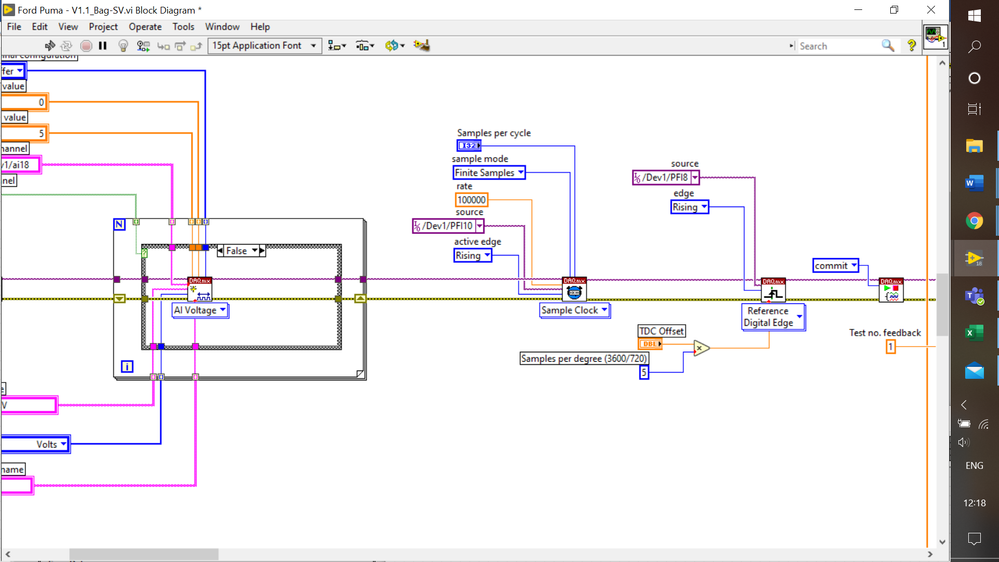Open the active edge Rising dropdown

[x=473, y=256]
